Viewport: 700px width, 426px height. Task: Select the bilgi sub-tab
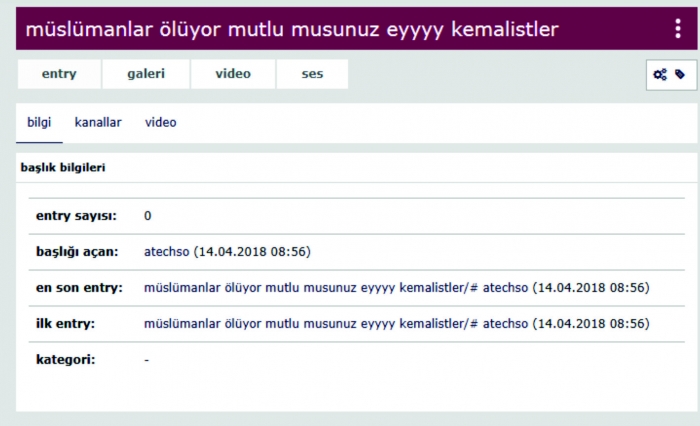(39, 122)
